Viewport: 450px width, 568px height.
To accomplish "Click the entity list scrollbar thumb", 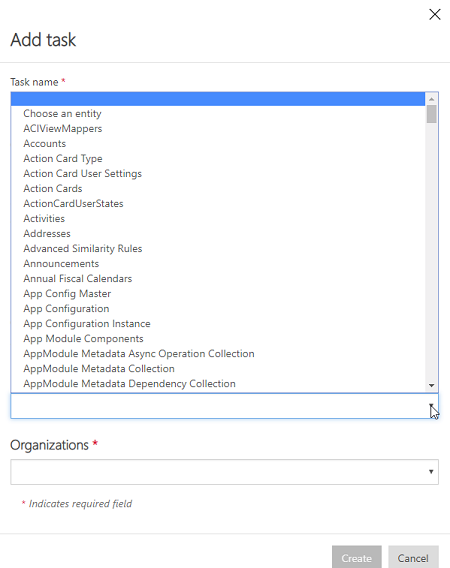I will coord(432,114).
